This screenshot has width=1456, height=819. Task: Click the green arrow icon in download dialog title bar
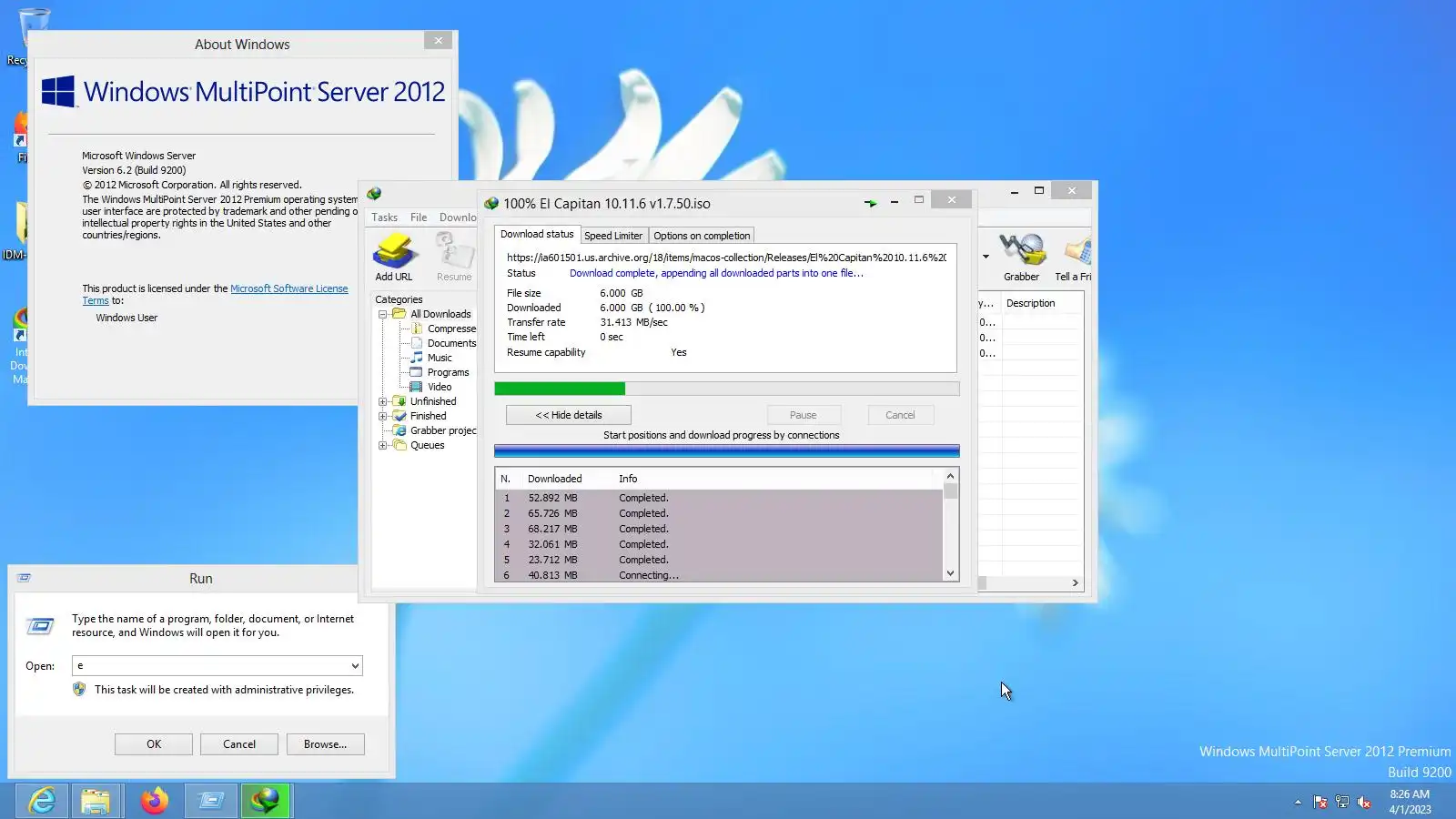871,203
